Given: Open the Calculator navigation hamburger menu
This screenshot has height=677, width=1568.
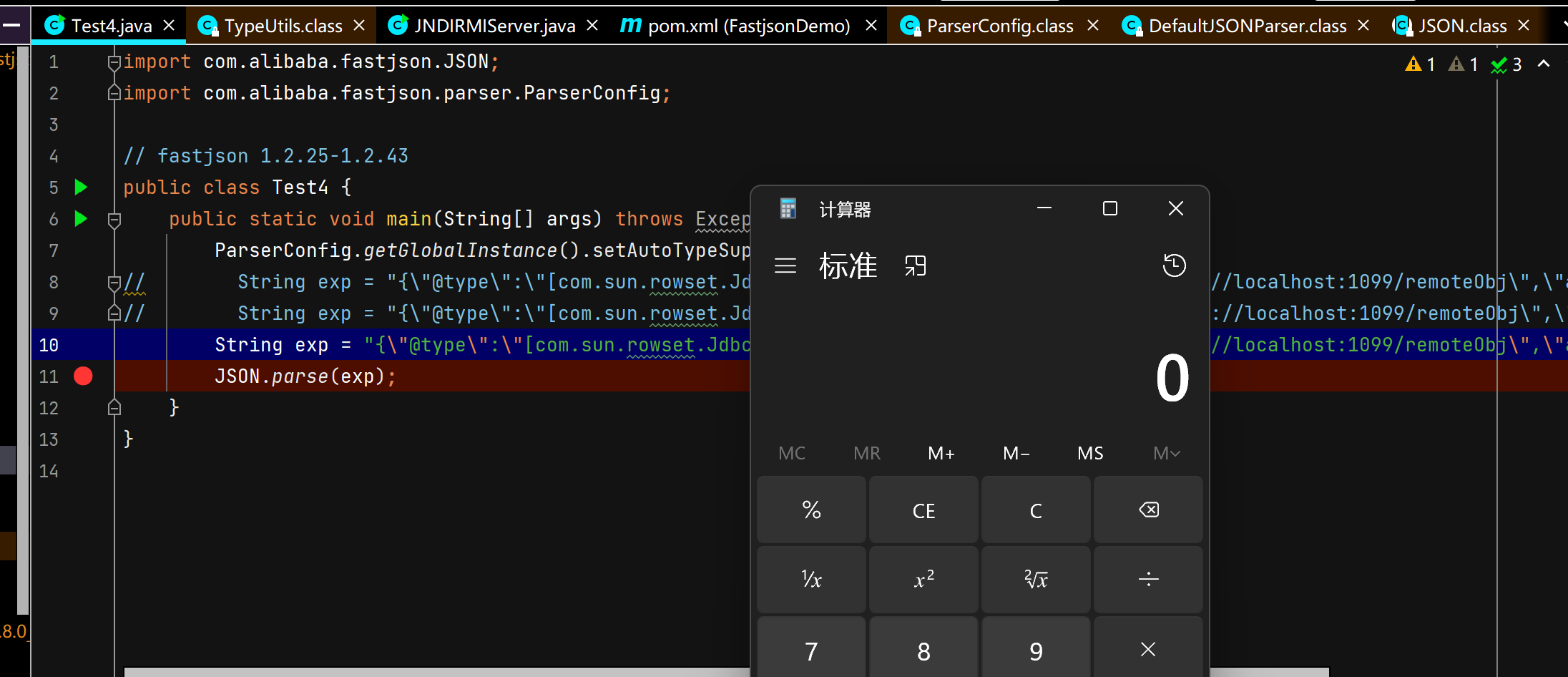Looking at the screenshot, I should click(785, 266).
